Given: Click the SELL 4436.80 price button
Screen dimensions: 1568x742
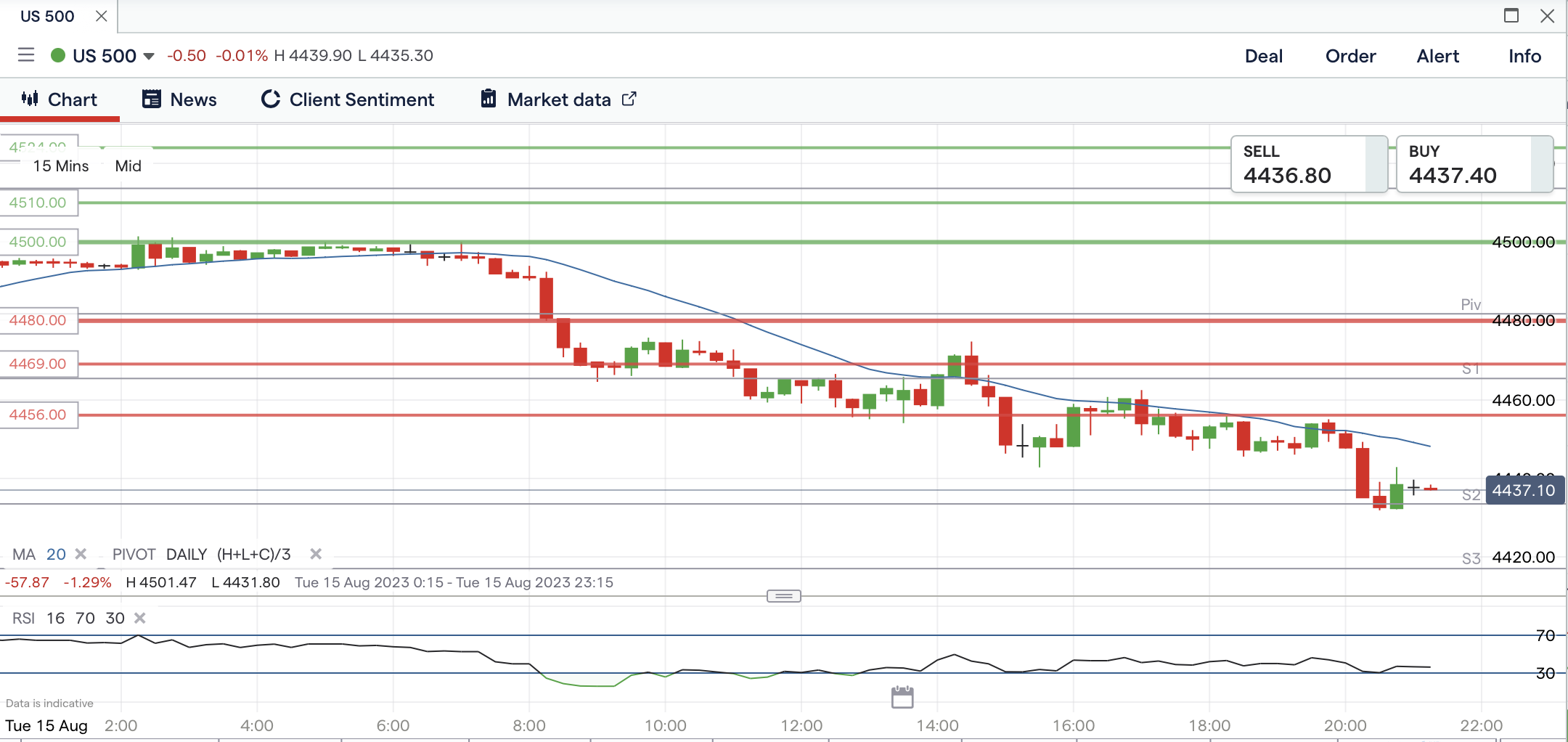Looking at the screenshot, I should (1310, 164).
